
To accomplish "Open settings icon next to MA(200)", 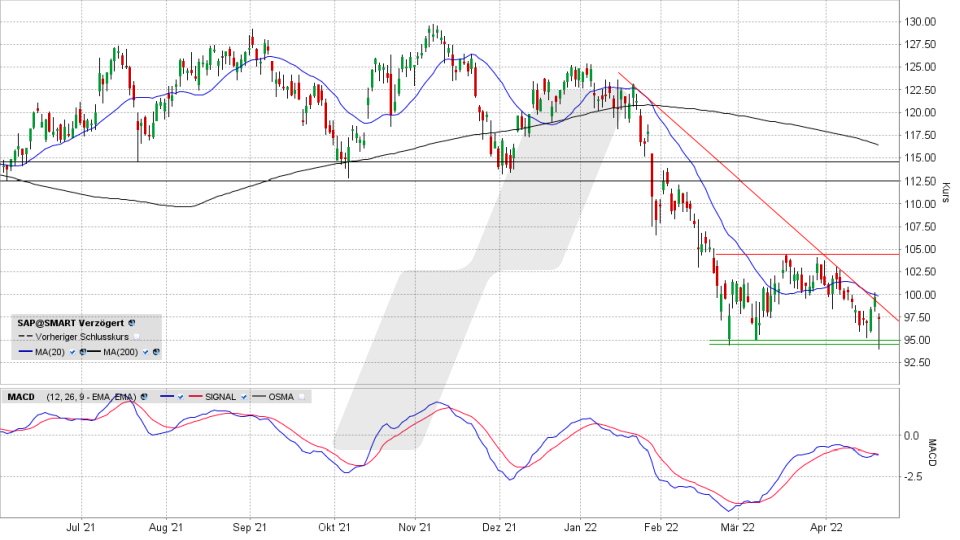I will pos(156,352).
